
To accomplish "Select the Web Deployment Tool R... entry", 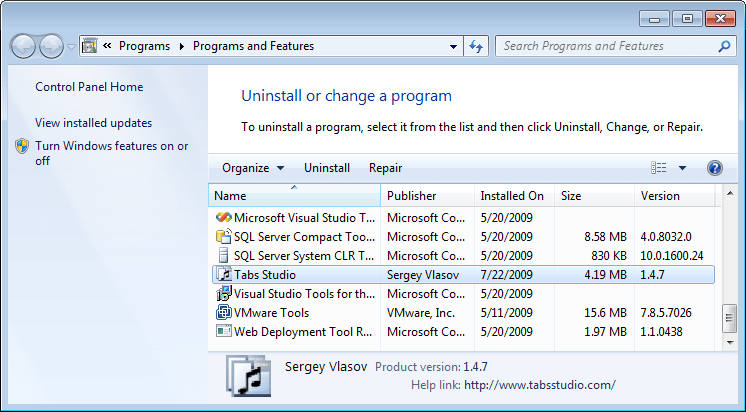I will 303,332.
